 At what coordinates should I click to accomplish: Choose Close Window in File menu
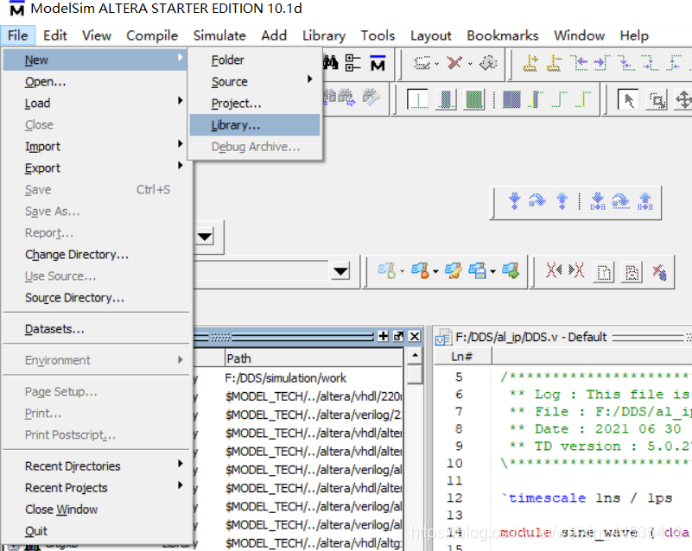click(x=95, y=510)
